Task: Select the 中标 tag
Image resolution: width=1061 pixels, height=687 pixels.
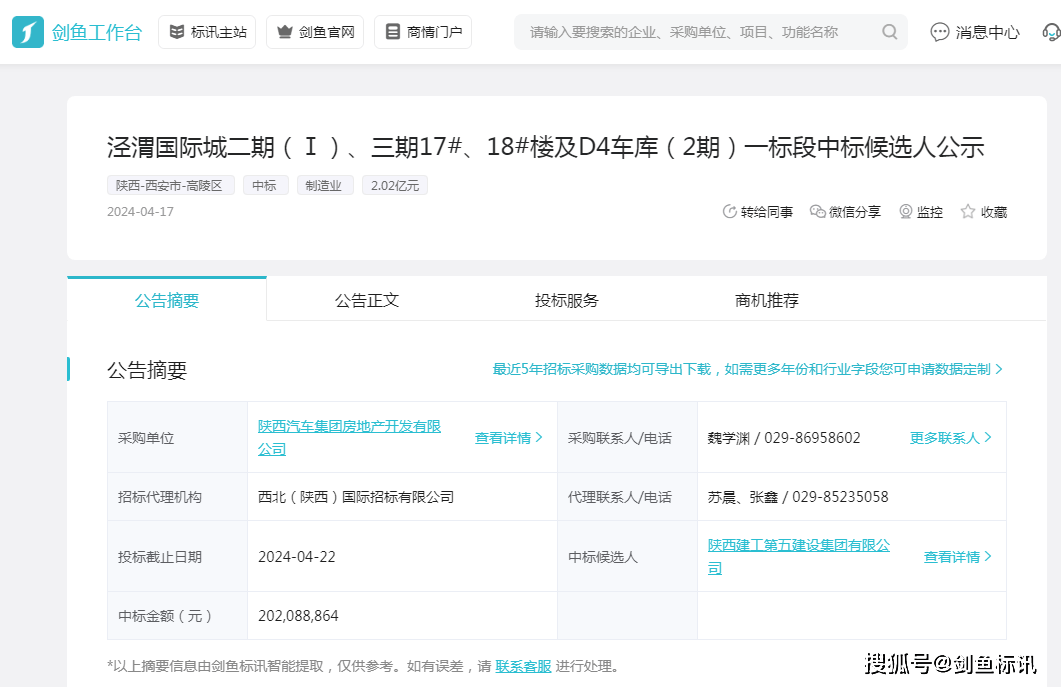Action: coord(264,185)
